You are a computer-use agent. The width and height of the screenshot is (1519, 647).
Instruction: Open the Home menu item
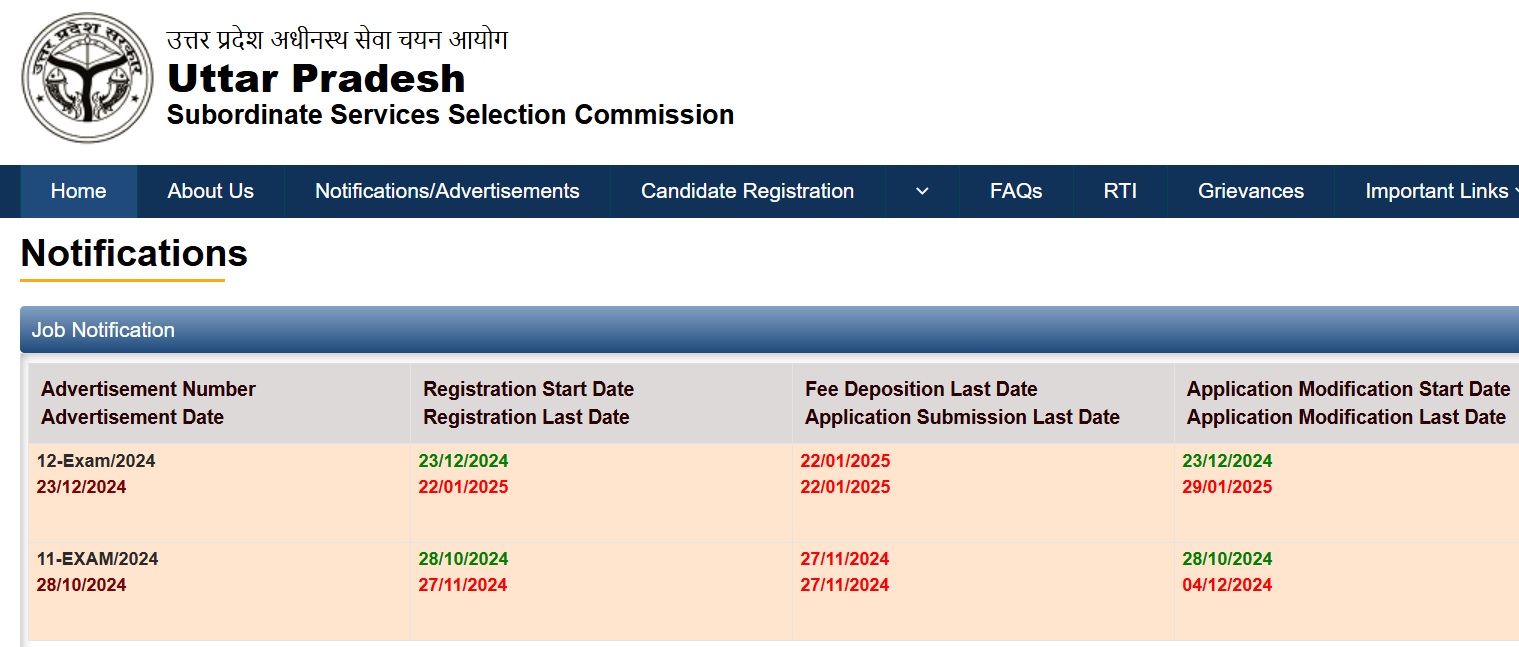click(x=78, y=191)
